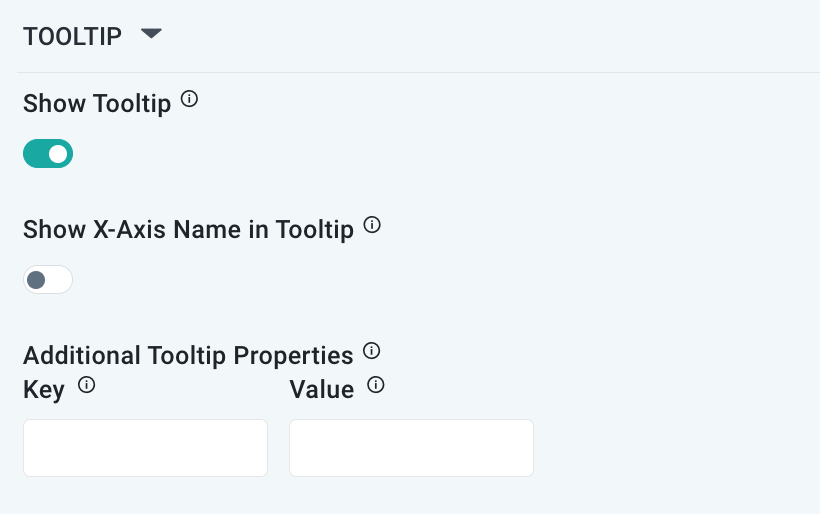
Task: Open info icon beside Show Tooltip
Action: point(189,99)
